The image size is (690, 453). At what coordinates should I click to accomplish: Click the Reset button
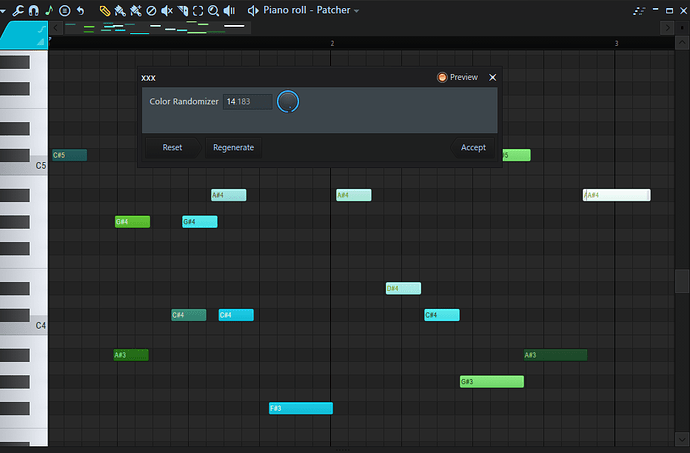172,147
